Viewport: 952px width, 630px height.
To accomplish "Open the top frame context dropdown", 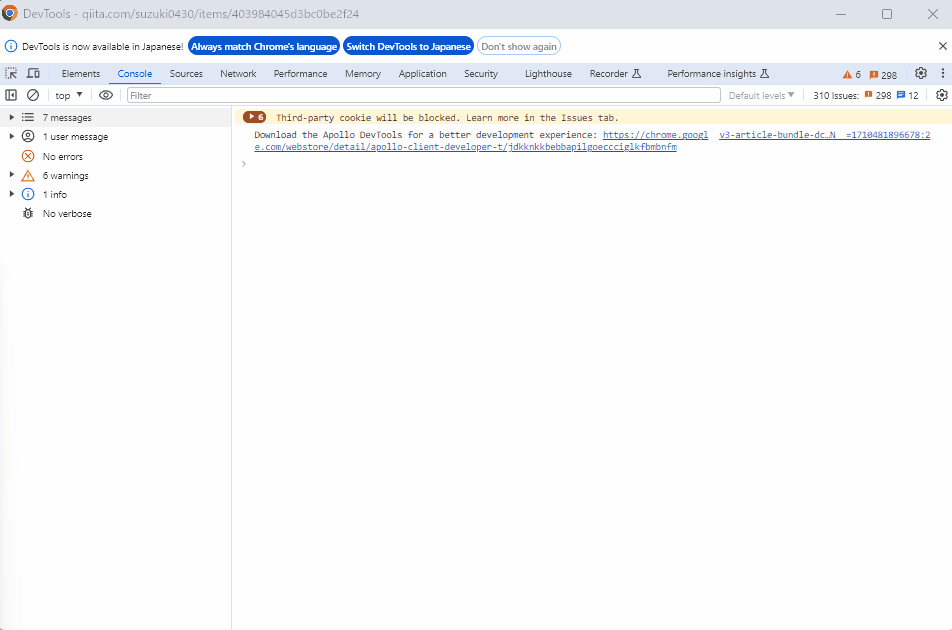I will point(67,95).
